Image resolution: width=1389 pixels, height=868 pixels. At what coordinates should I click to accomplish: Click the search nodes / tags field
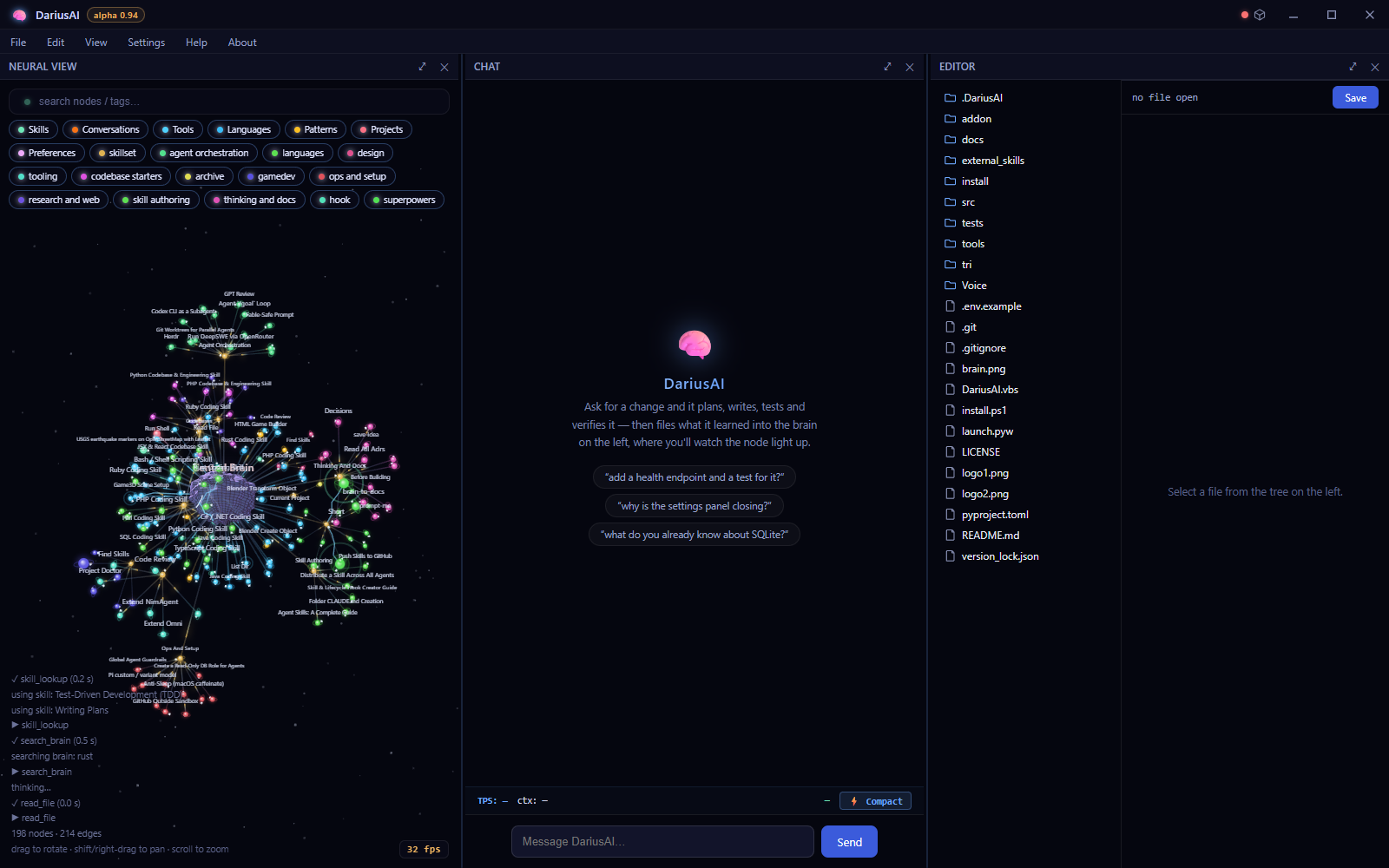[x=229, y=102]
